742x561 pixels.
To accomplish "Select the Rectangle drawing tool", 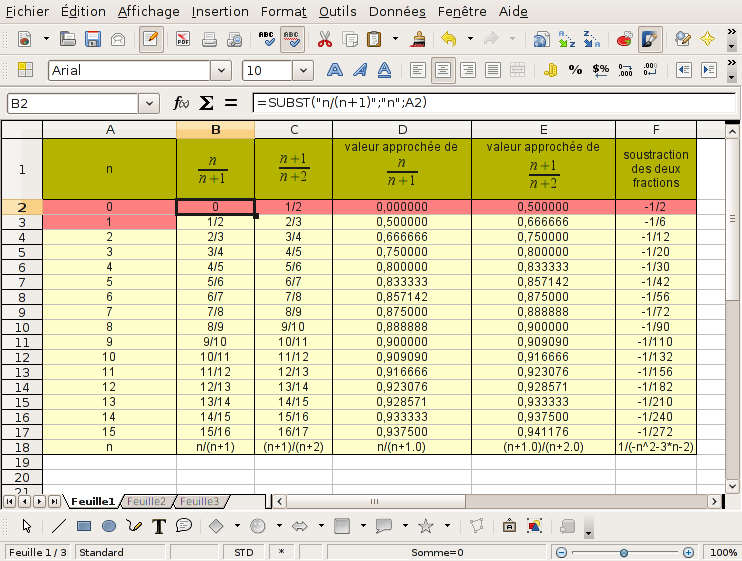I will (x=85, y=526).
